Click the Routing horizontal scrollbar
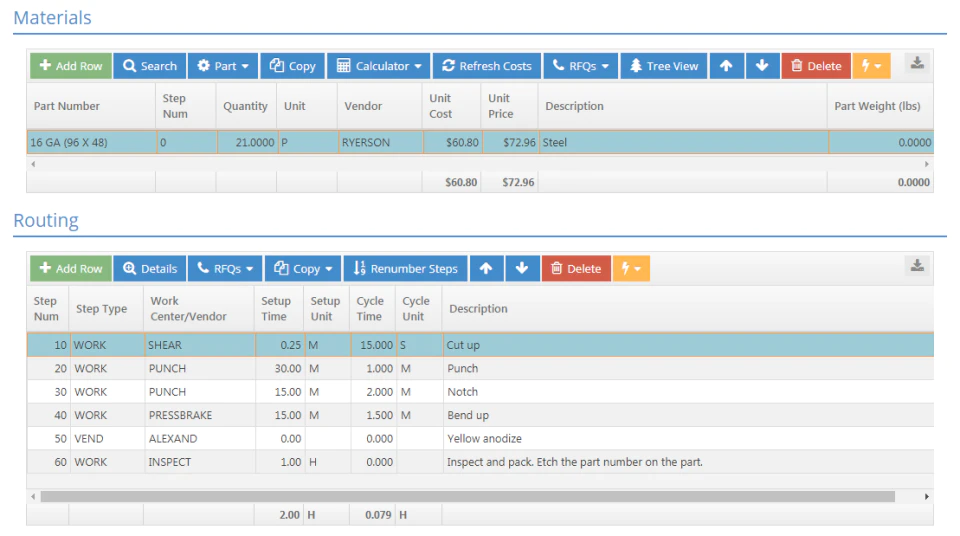 (x=468, y=496)
